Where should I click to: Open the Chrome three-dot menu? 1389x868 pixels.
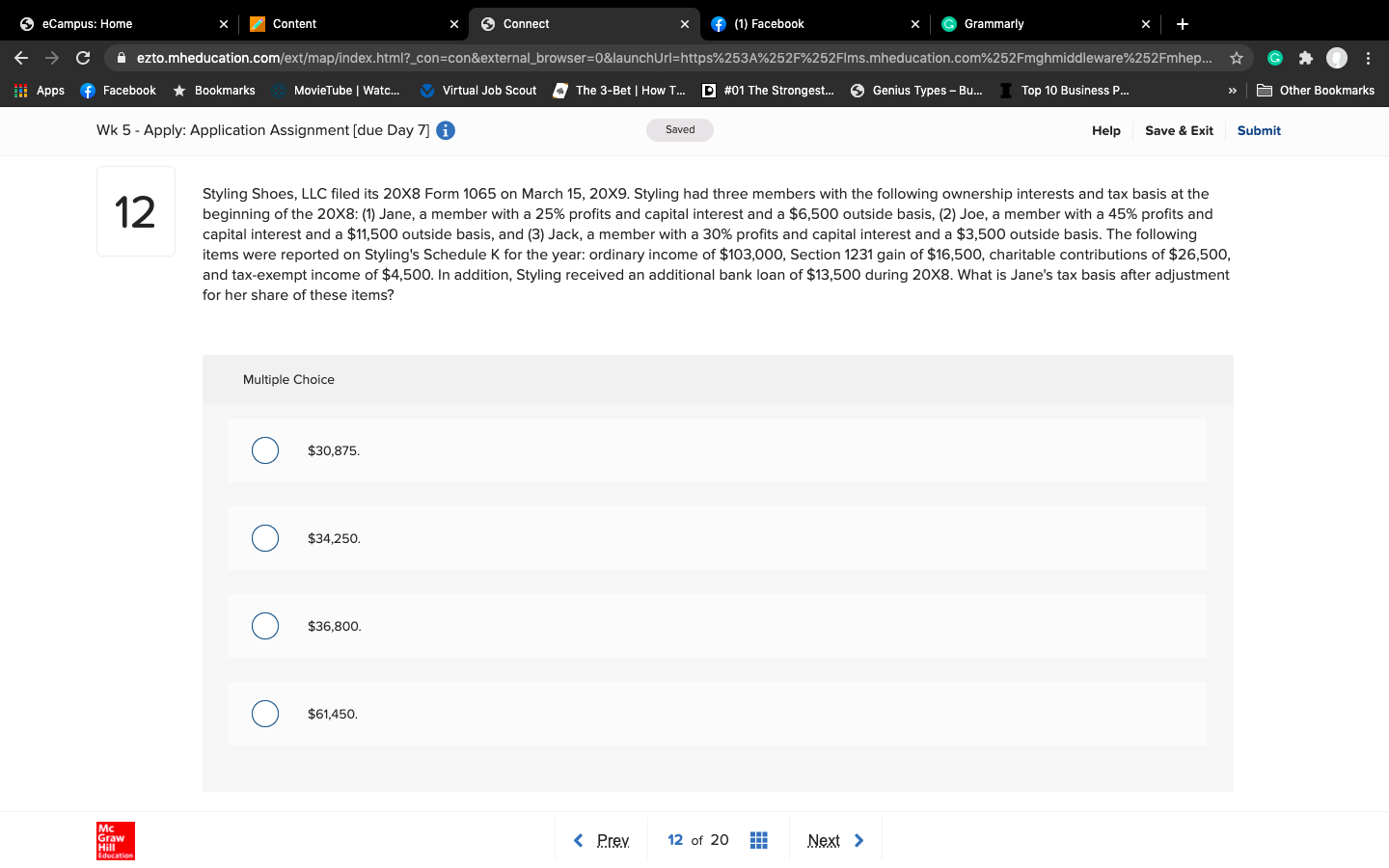click(x=1368, y=58)
